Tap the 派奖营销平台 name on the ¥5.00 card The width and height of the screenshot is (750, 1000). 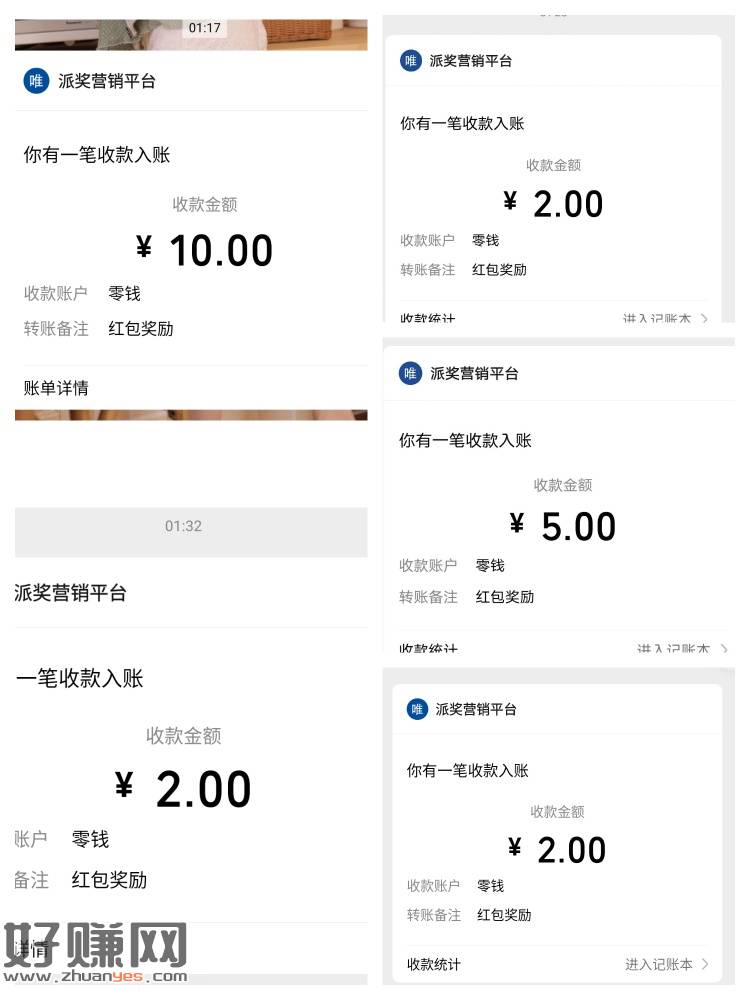point(475,373)
